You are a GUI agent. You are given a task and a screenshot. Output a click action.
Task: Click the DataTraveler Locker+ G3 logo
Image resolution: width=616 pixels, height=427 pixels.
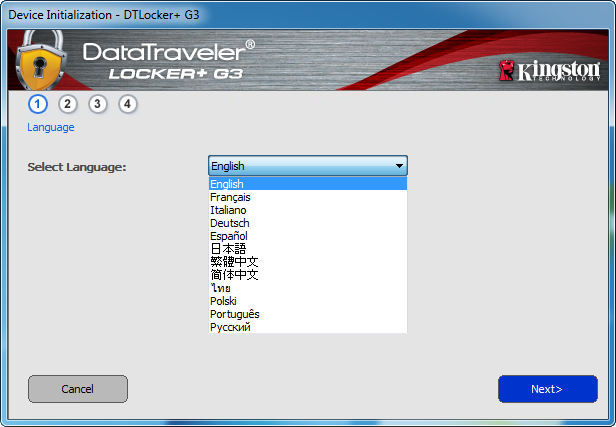point(169,60)
